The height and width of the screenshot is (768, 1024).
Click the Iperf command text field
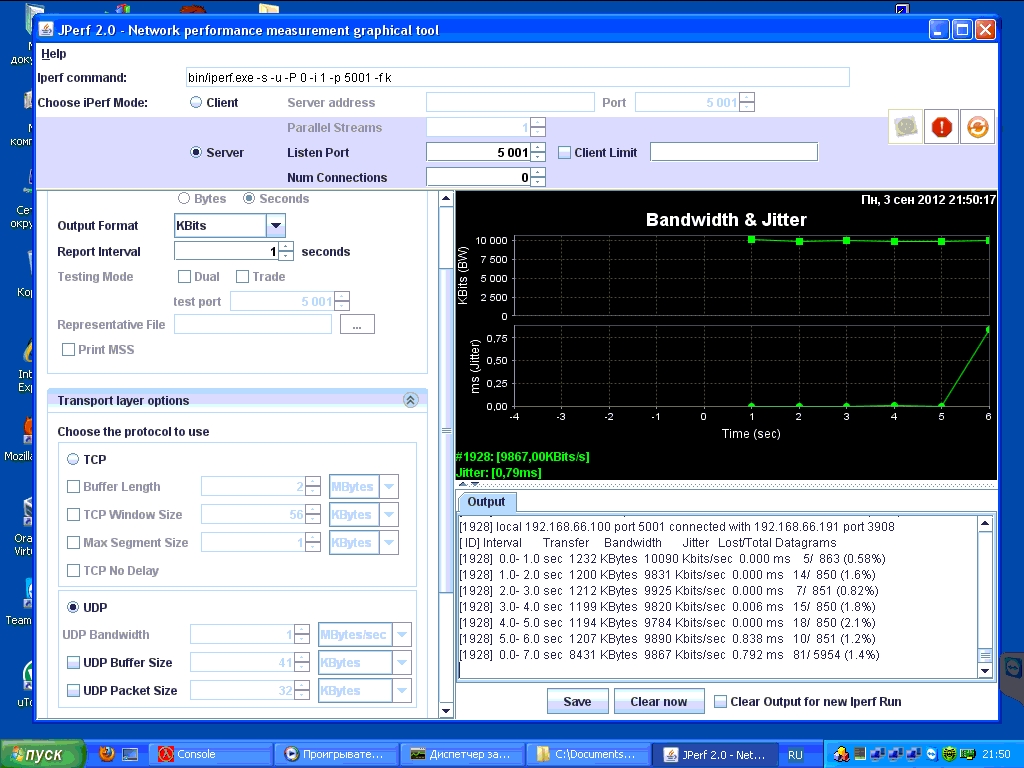pos(517,78)
